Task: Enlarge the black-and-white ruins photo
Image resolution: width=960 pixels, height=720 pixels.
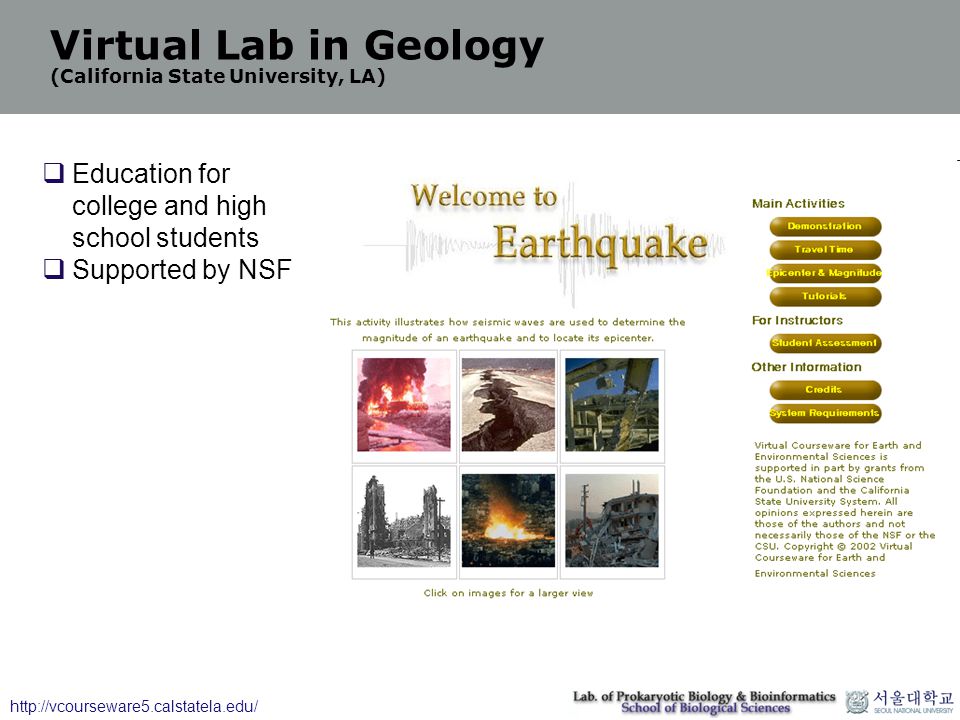Action: click(x=404, y=520)
